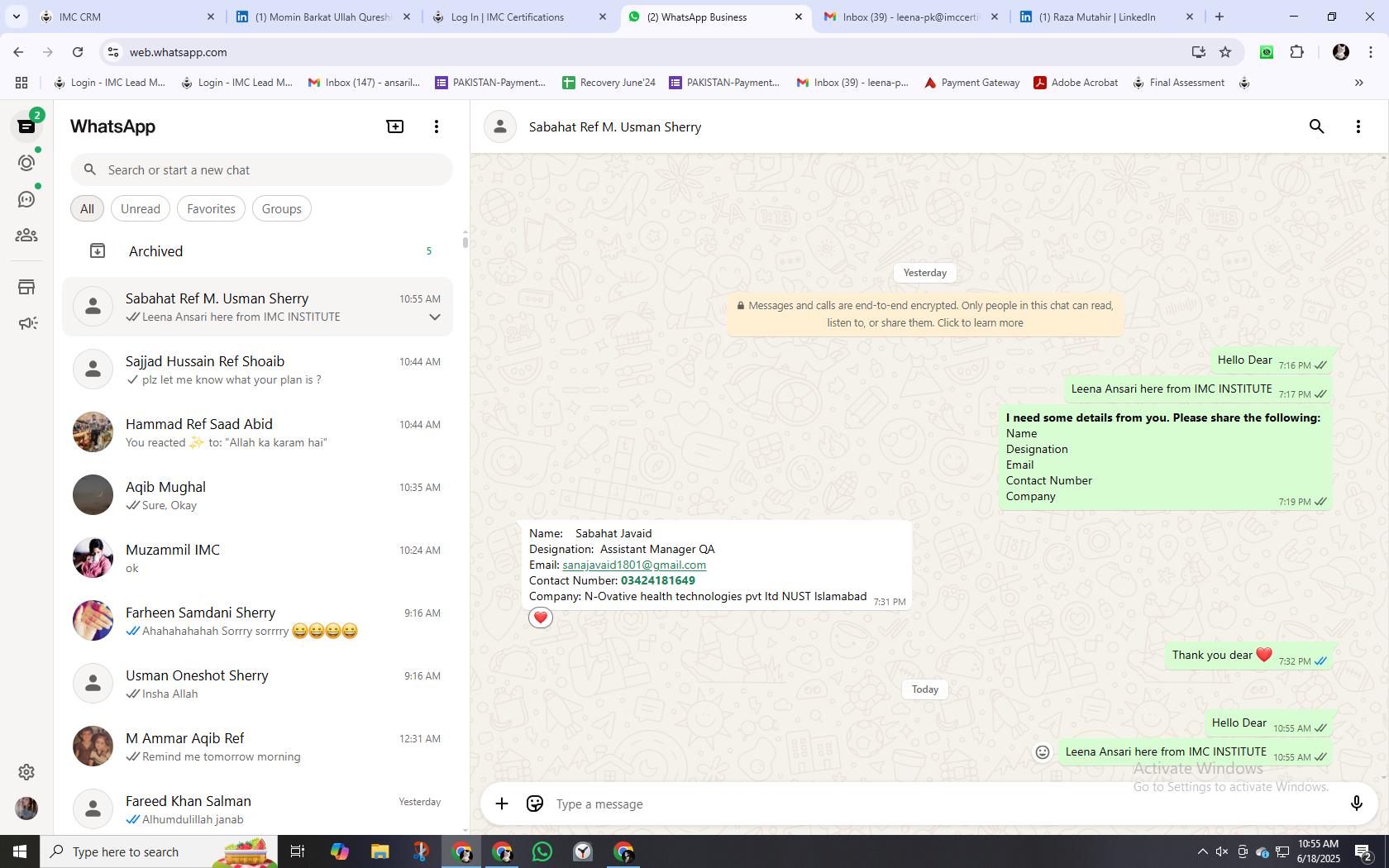Open Hammad Ref Saad Abid chat
Viewport: 1389px width, 868px height.
coord(257,432)
